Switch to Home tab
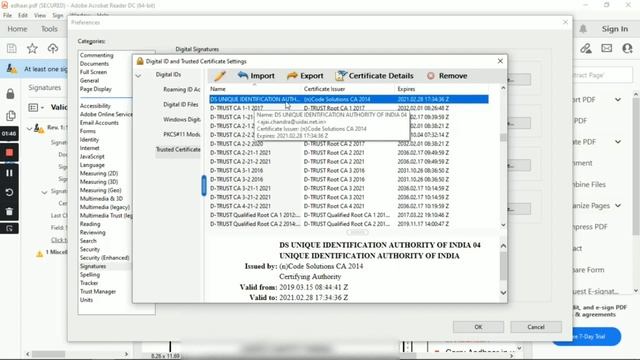This screenshot has width=640, height=360. point(17,29)
